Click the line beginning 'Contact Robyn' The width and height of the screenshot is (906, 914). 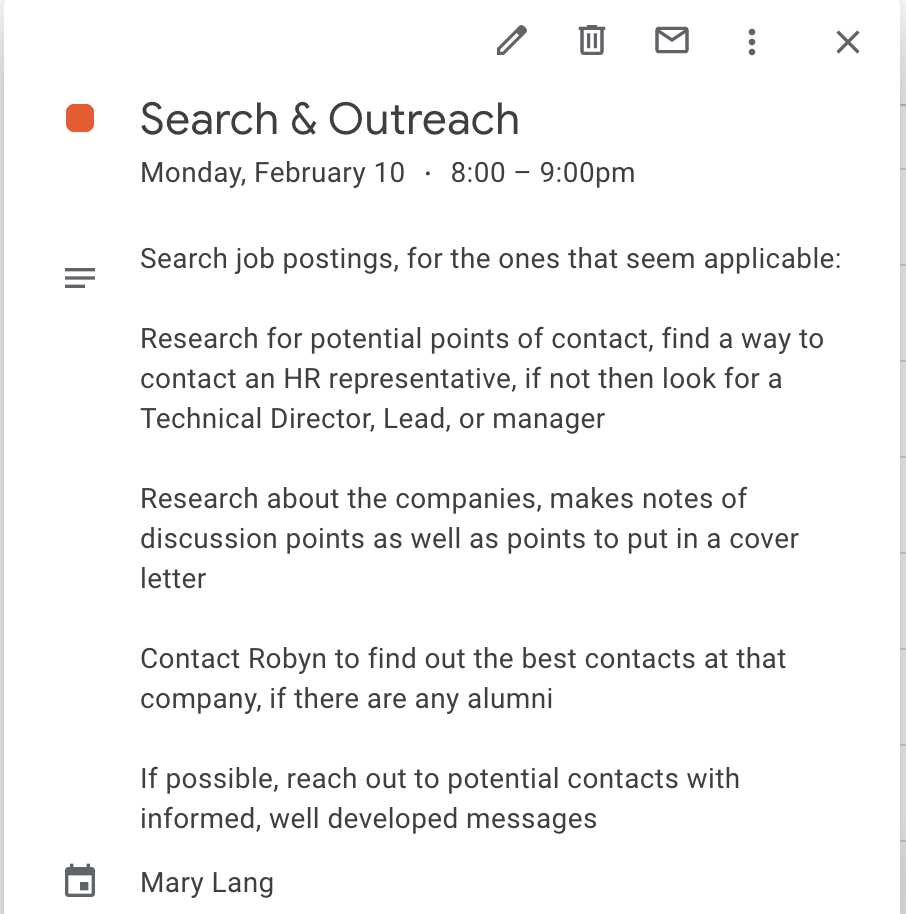pos(463,659)
